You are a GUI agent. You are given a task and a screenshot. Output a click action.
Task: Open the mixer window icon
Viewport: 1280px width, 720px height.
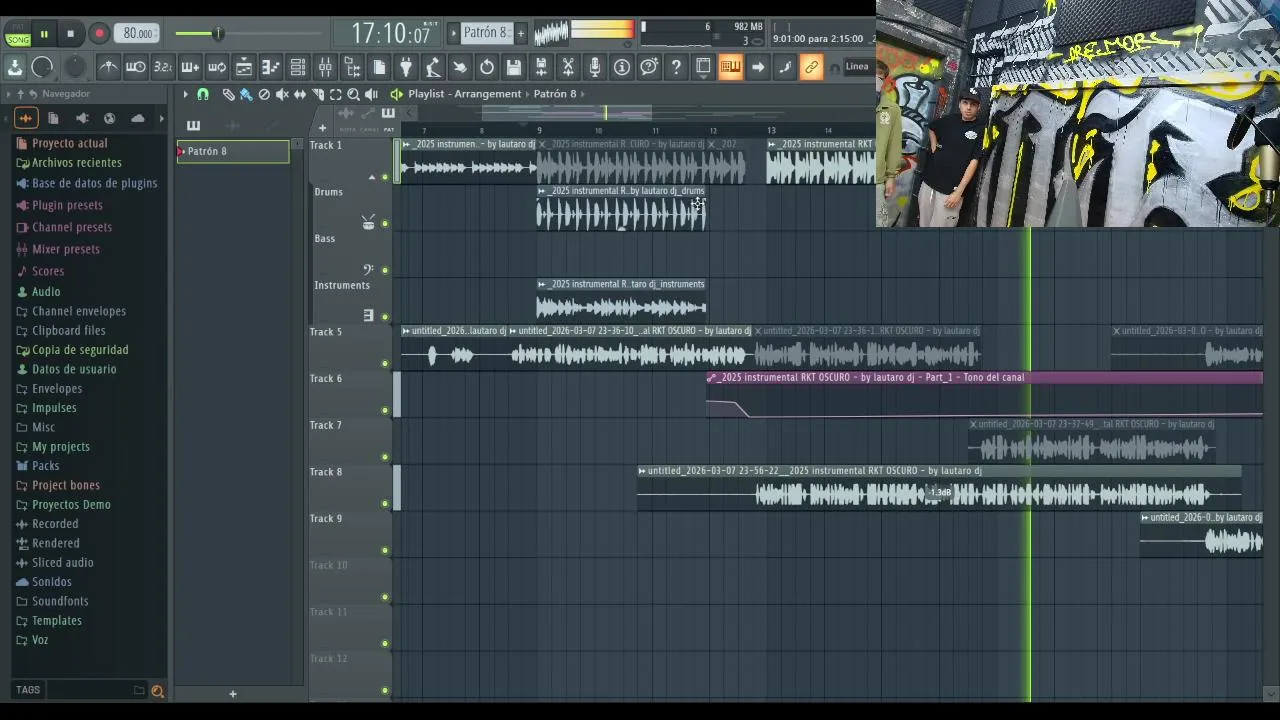[325, 67]
